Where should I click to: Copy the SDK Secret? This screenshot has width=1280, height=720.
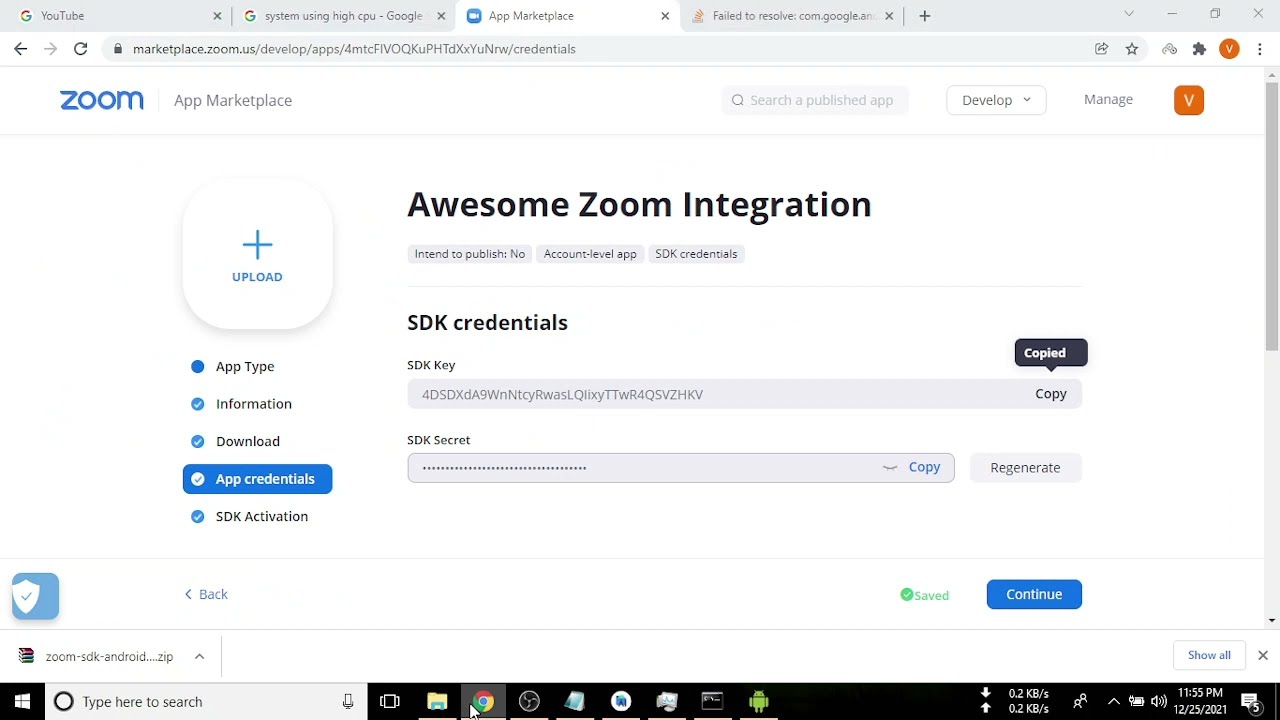(x=924, y=468)
